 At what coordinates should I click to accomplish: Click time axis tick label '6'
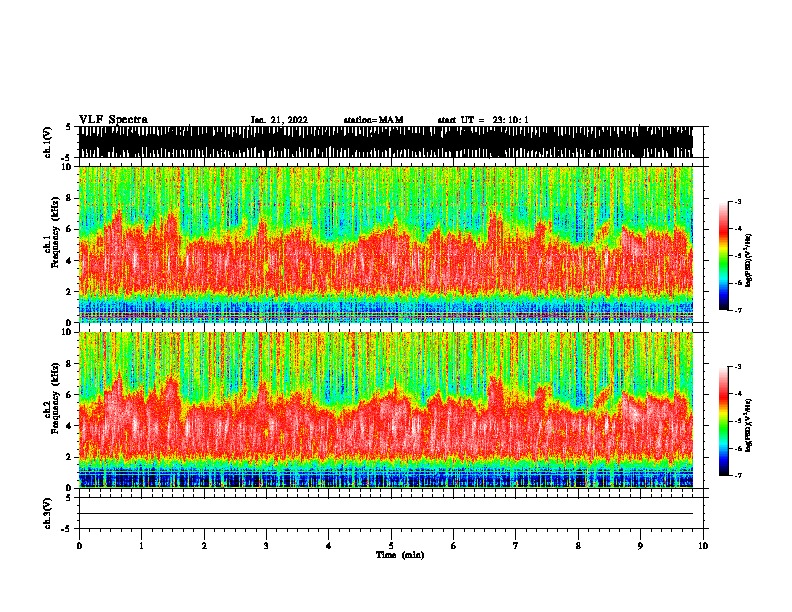(454, 546)
